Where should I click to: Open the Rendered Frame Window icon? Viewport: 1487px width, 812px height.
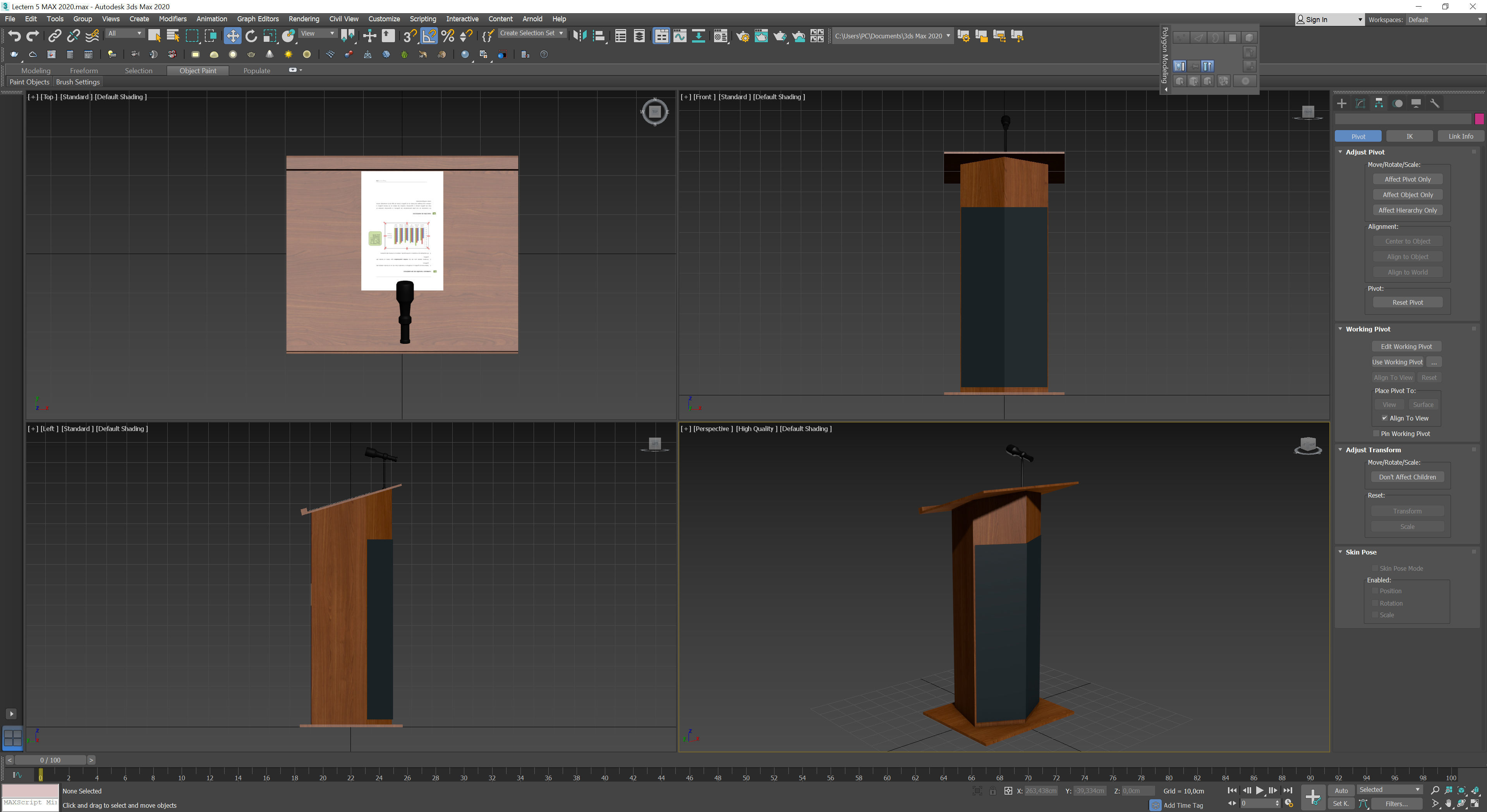pyautogui.click(x=761, y=36)
